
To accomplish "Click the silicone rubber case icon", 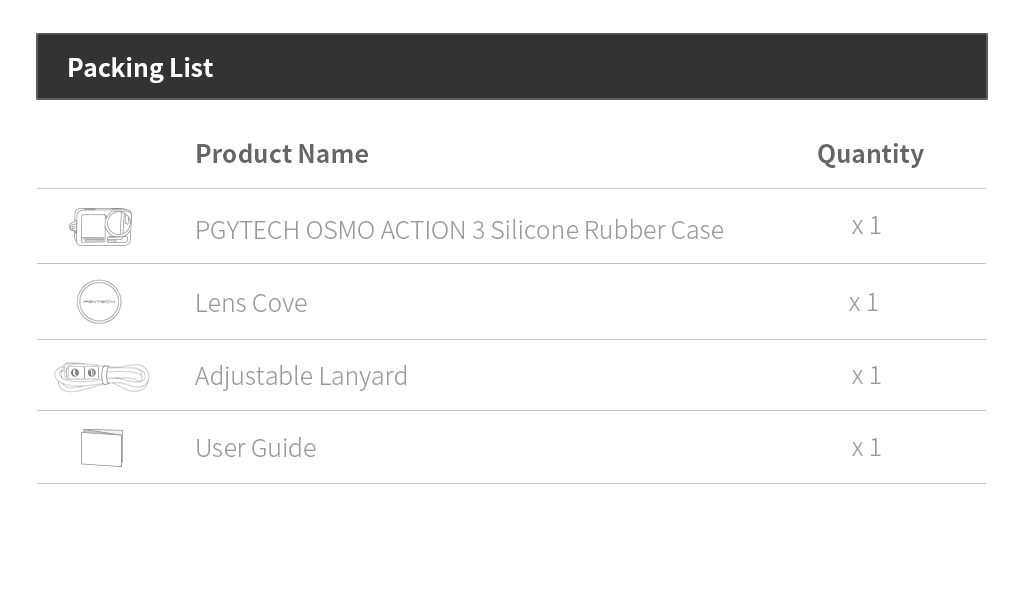I will click(102, 227).
